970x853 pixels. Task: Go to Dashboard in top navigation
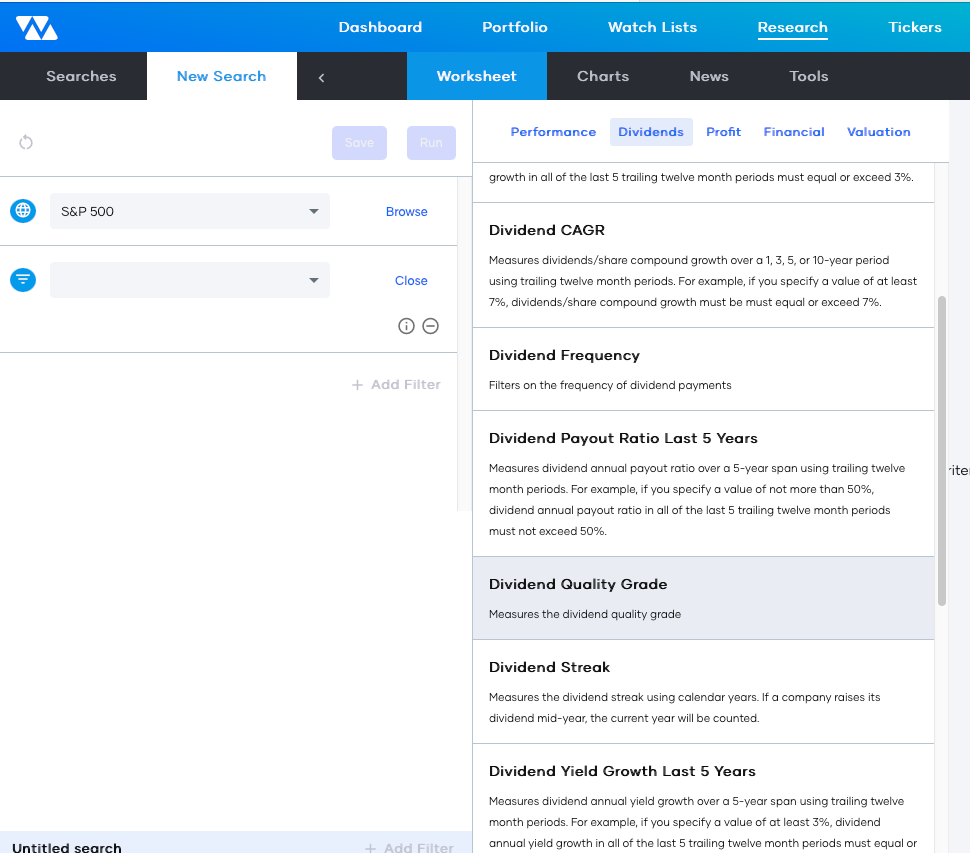pos(380,27)
